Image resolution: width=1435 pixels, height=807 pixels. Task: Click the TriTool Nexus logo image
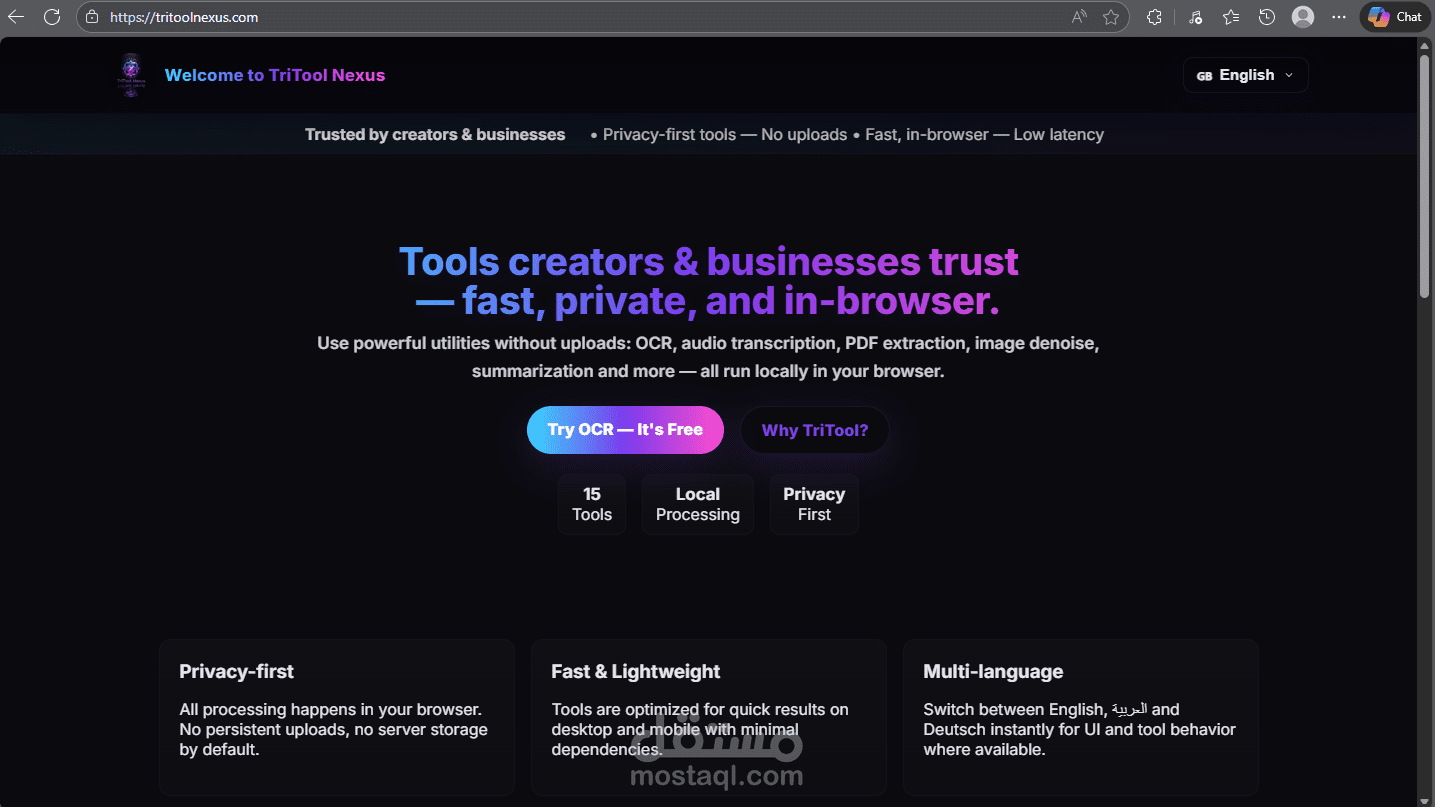tap(131, 75)
